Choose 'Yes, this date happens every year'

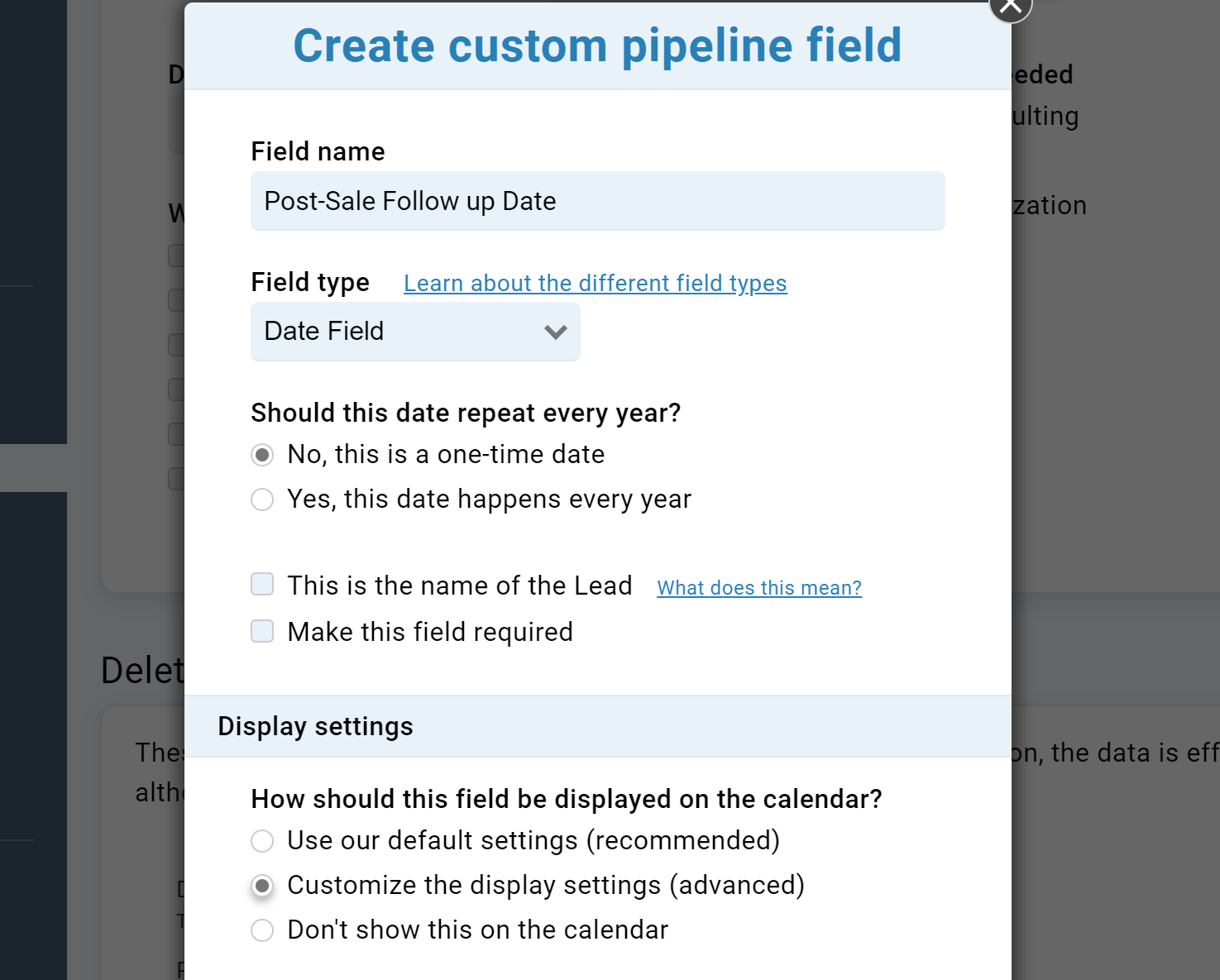click(x=262, y=500)
